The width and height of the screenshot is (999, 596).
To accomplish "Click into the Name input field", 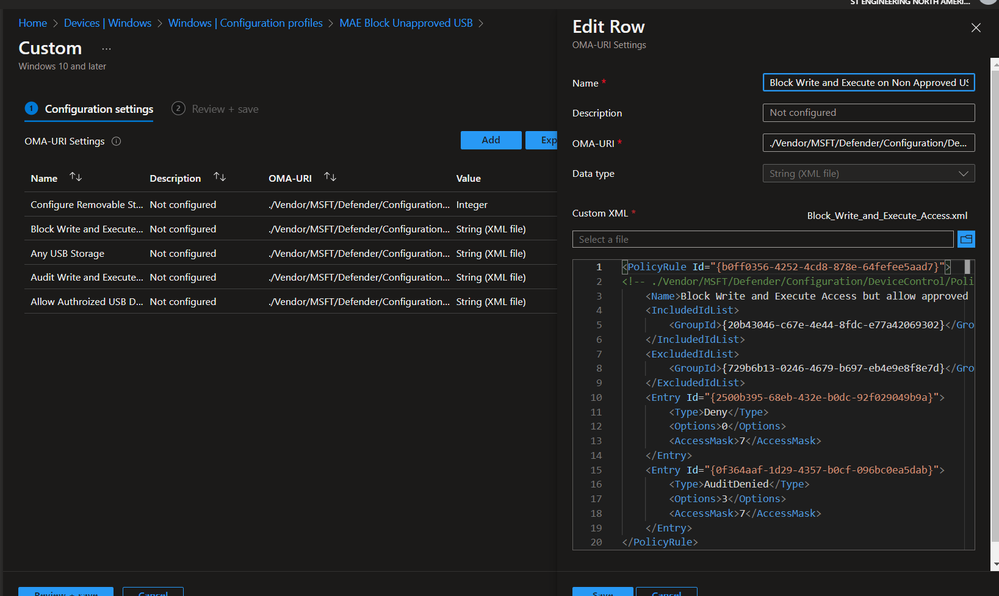I will [x=868, y=82].
